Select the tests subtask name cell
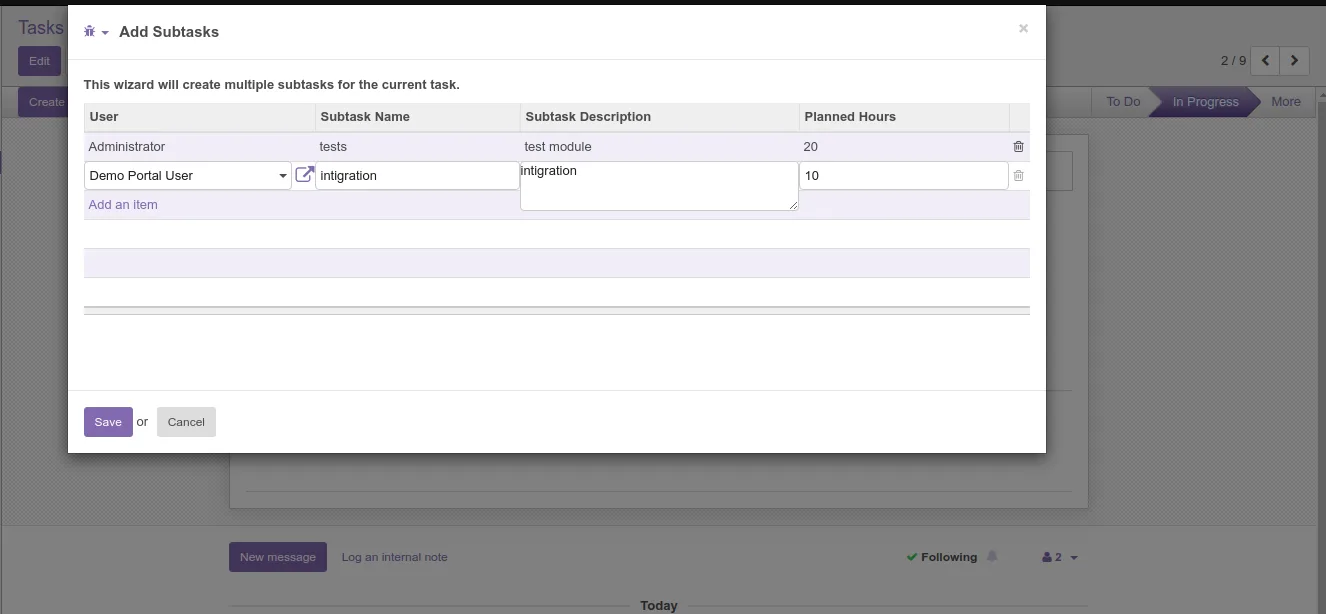The width and height of the screenshot is (1326, 614). coord(417,146)
